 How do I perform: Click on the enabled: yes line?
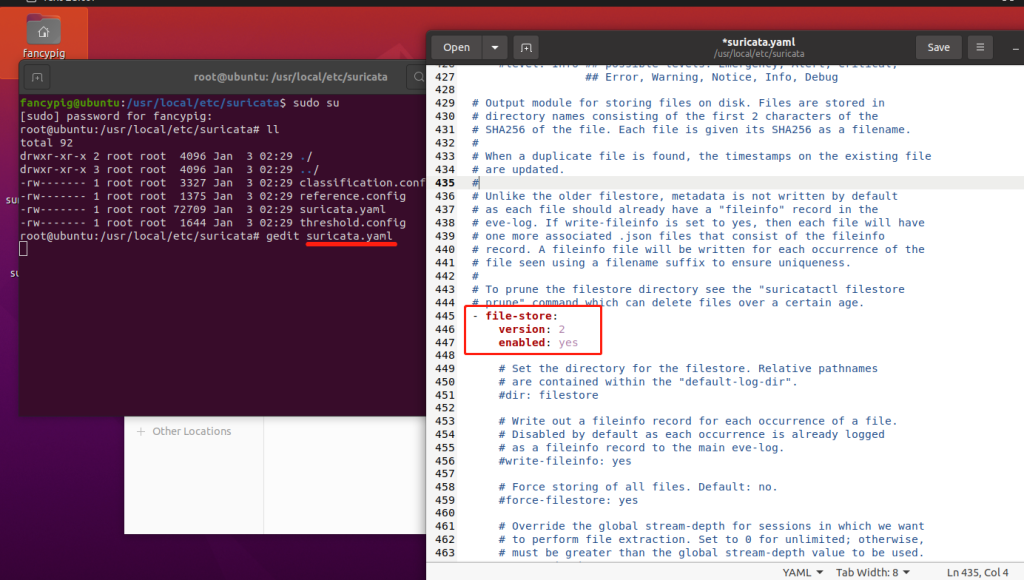pos(538,342)
